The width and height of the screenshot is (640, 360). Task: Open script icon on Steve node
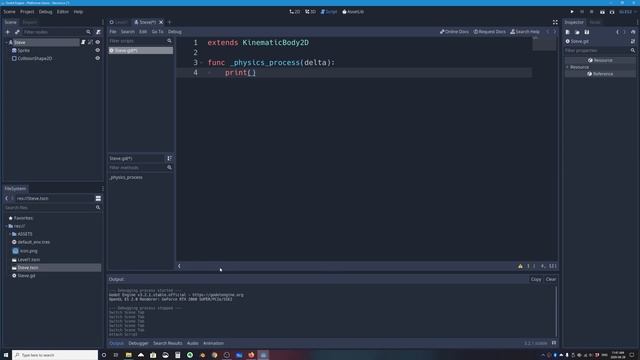pyautogui.click(x=83, y=42)
